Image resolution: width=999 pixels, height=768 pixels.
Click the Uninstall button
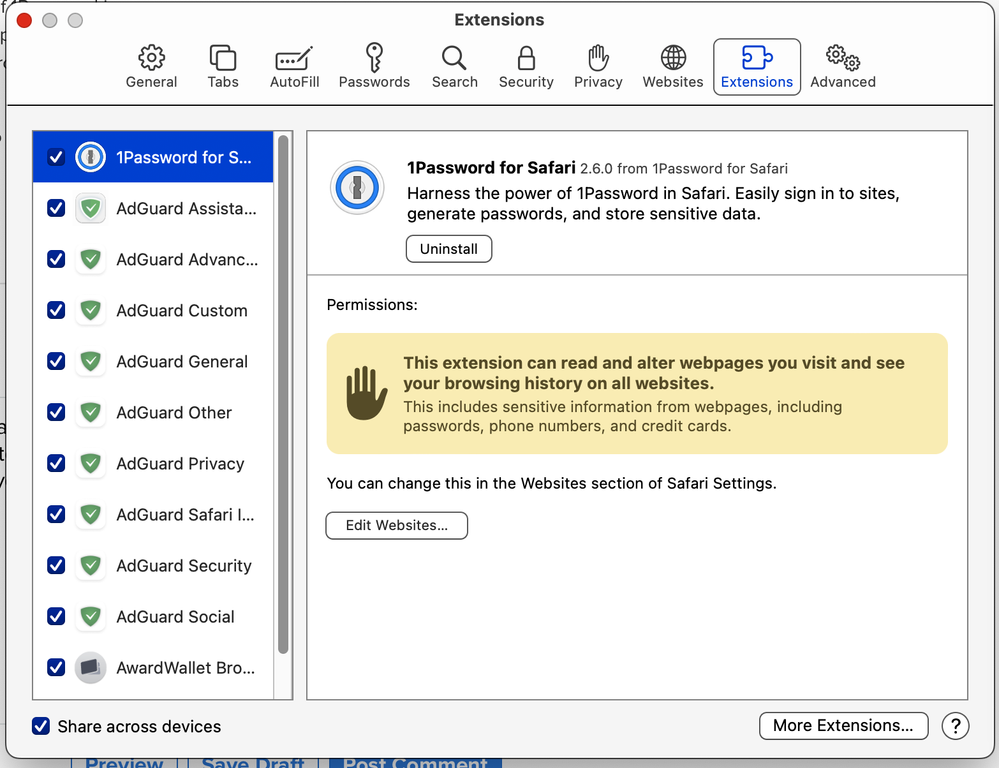click(x=448, y=249)
